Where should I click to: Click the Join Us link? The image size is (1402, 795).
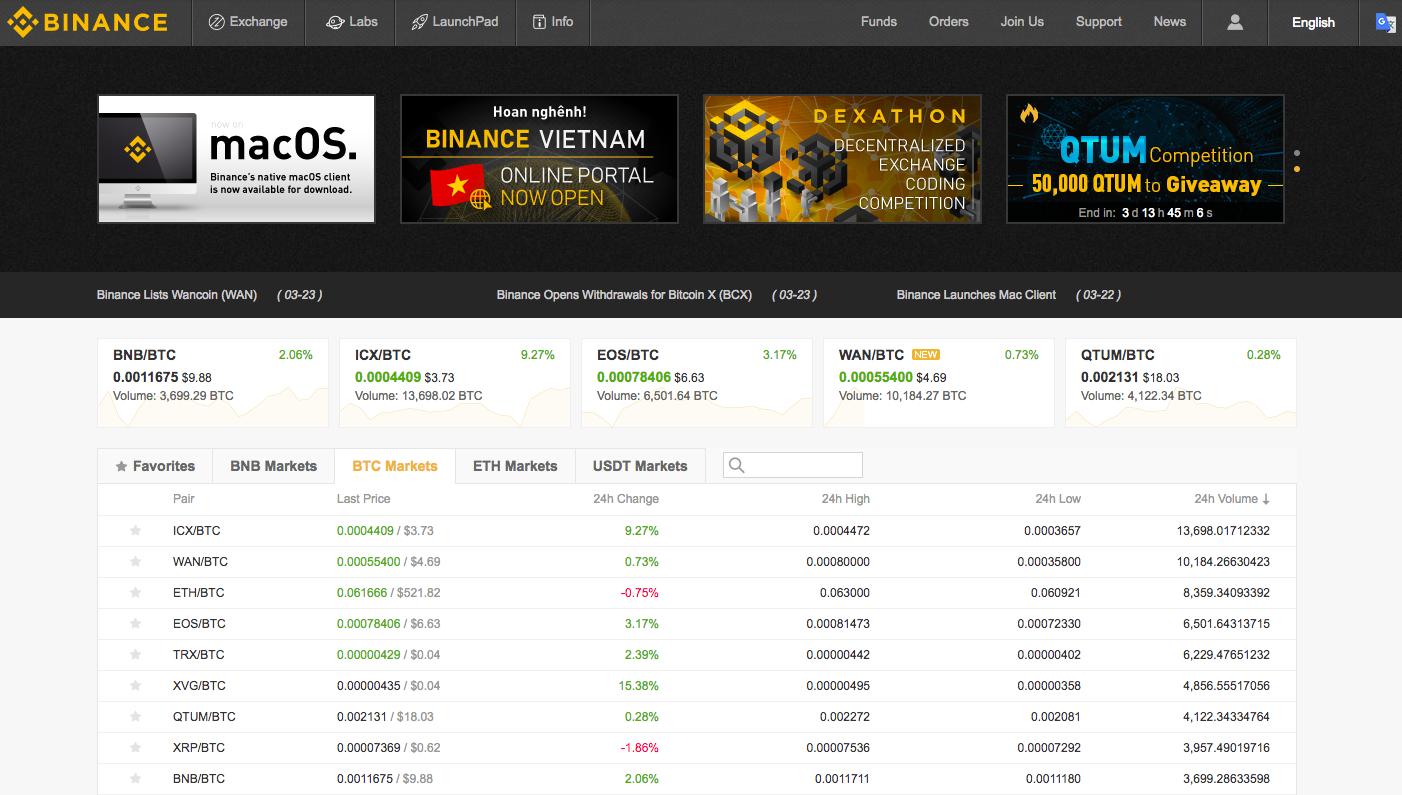pos(1022,22)
